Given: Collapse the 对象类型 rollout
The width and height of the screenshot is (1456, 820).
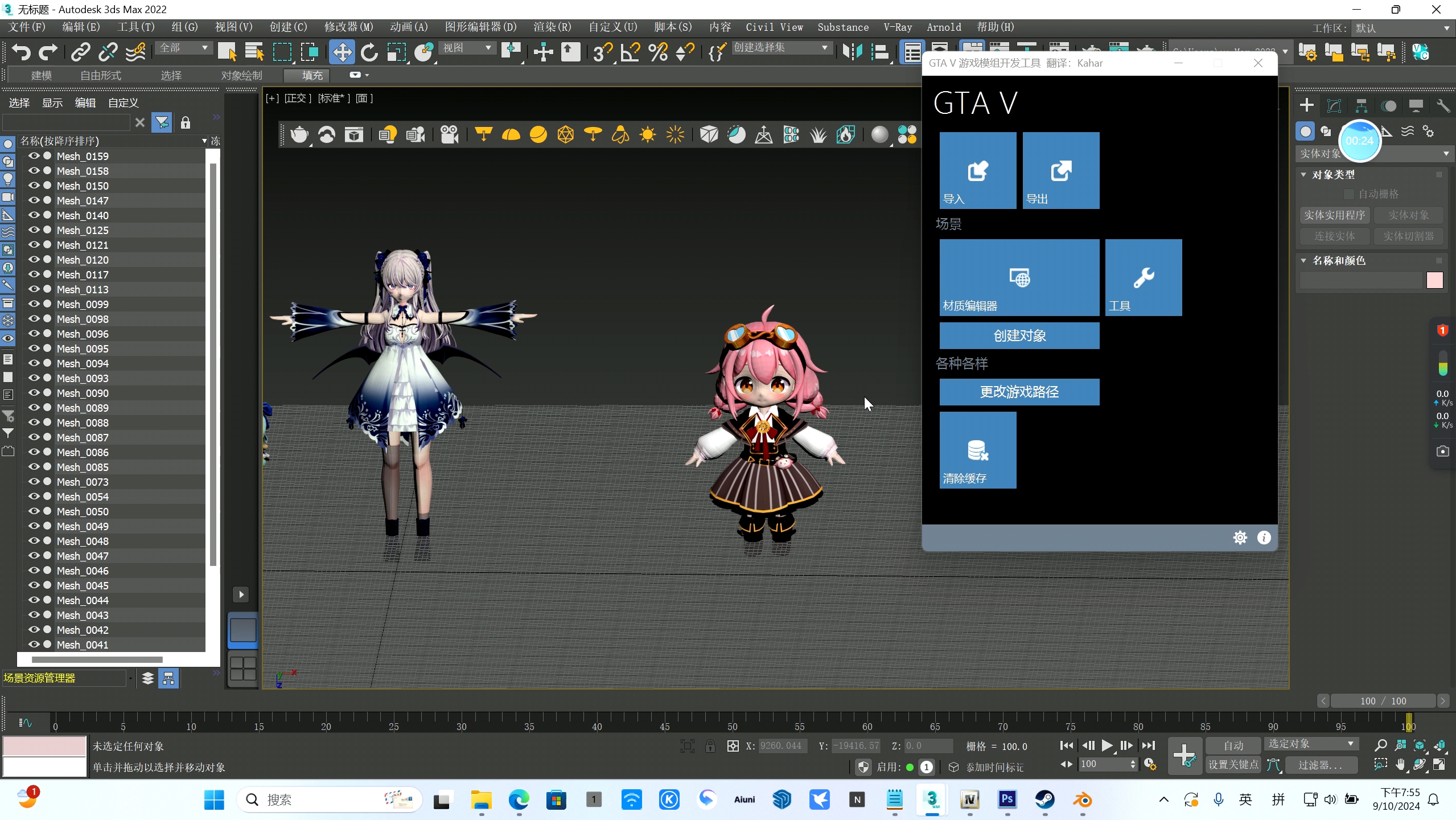Looking at the screenshot, I should pos(1303,175).
